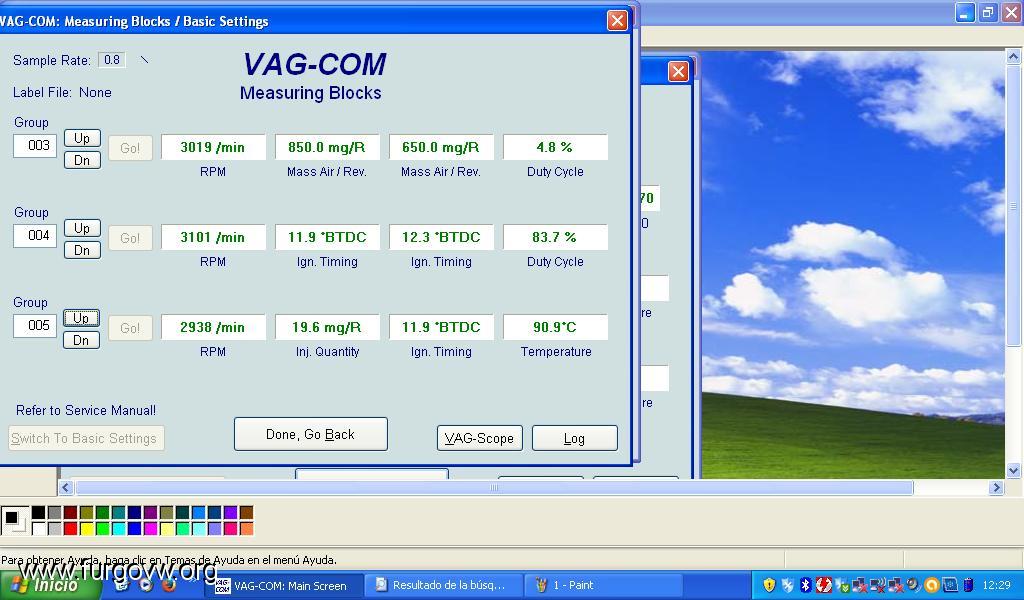Viewport: 1024px width, 600px height.
Task: Click the 3019 /min RPM value
Action: coord(214,148)
